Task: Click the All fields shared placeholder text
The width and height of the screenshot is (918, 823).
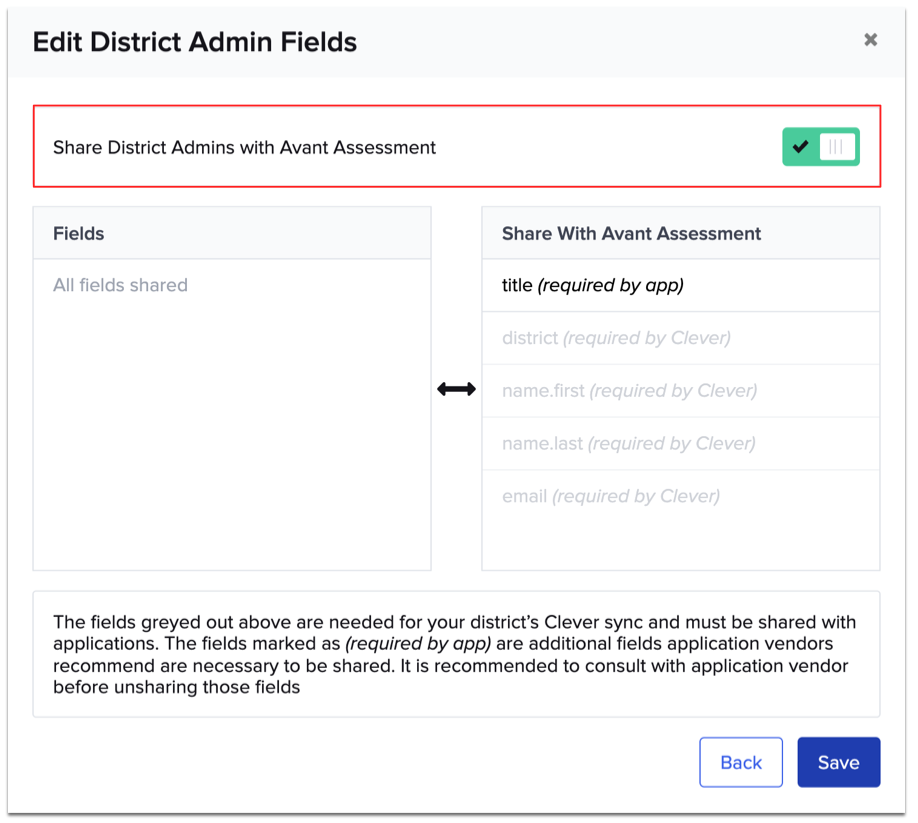Action: click(x=120, y=285)
